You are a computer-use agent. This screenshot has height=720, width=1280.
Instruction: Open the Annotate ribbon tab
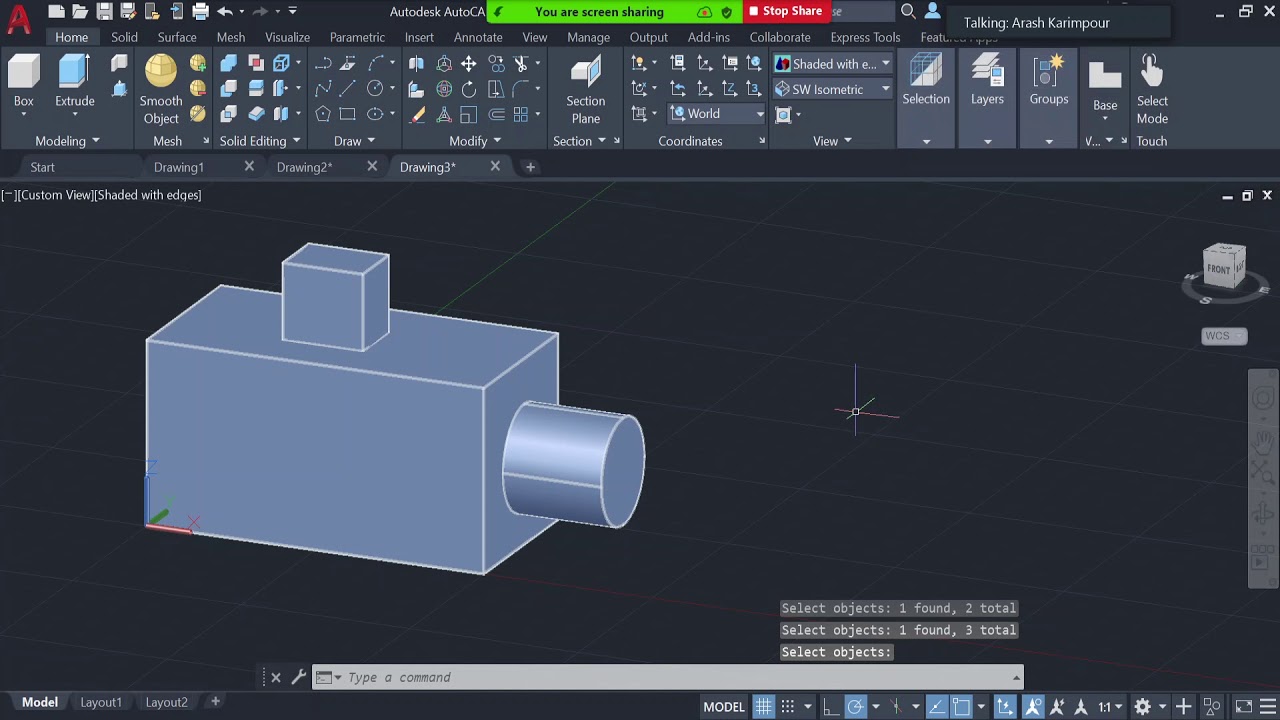click(478, 37)
